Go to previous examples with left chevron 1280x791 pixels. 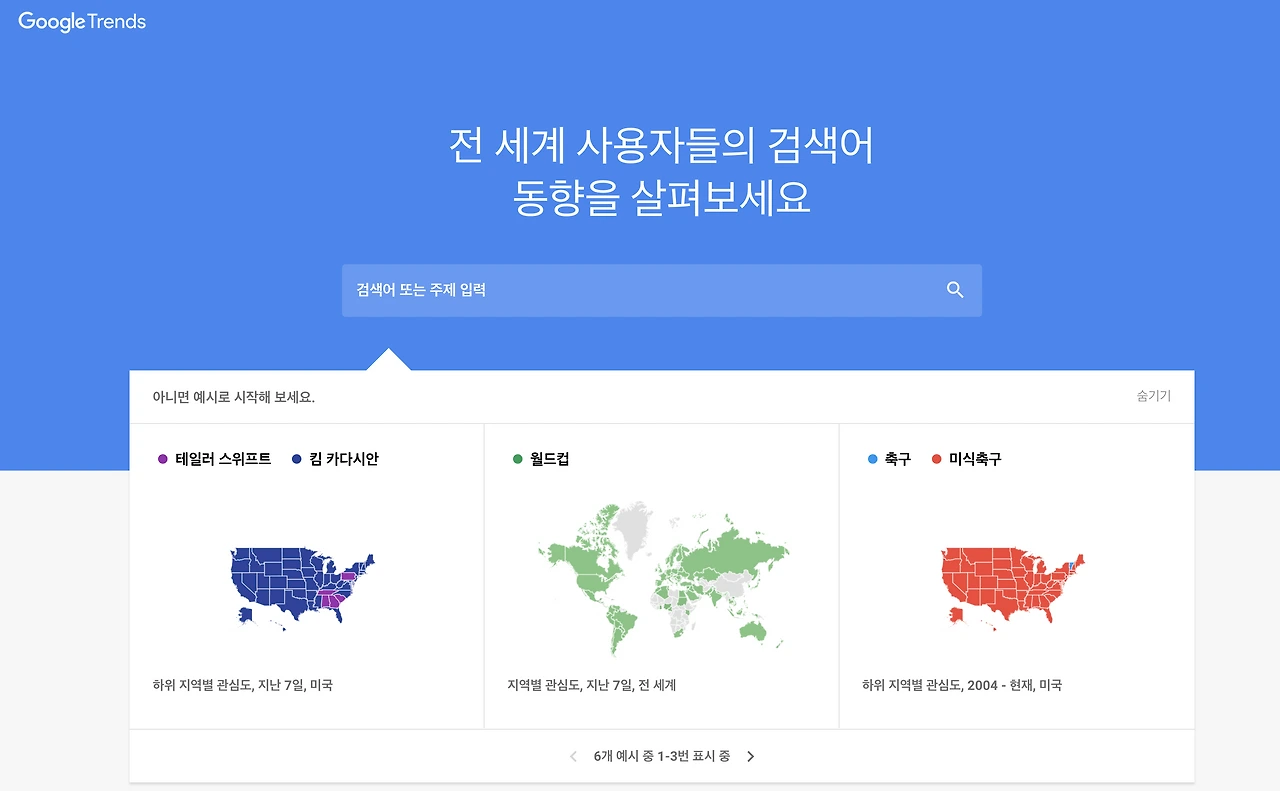tap(573, 757)
